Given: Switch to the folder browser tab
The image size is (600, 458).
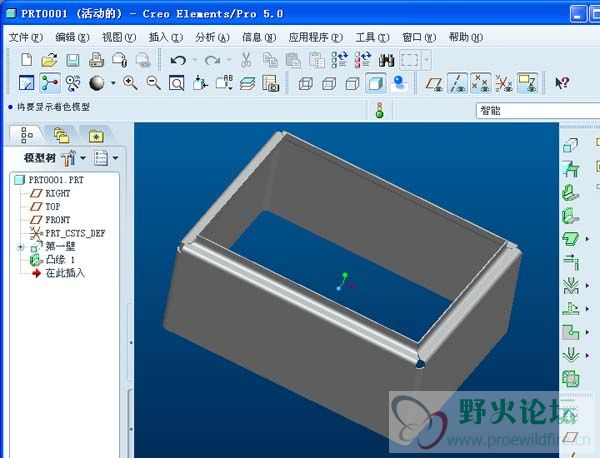Looking at the screenshot, I should coord(61,135).
